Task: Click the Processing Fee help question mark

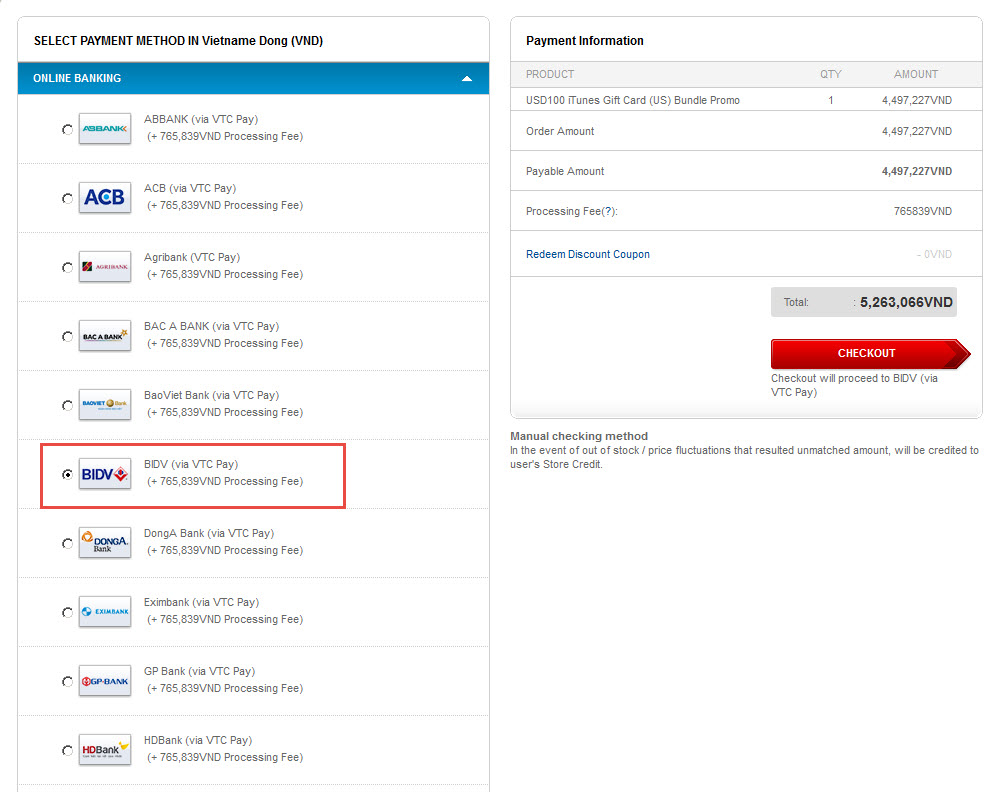Action: tap(608, 211)
